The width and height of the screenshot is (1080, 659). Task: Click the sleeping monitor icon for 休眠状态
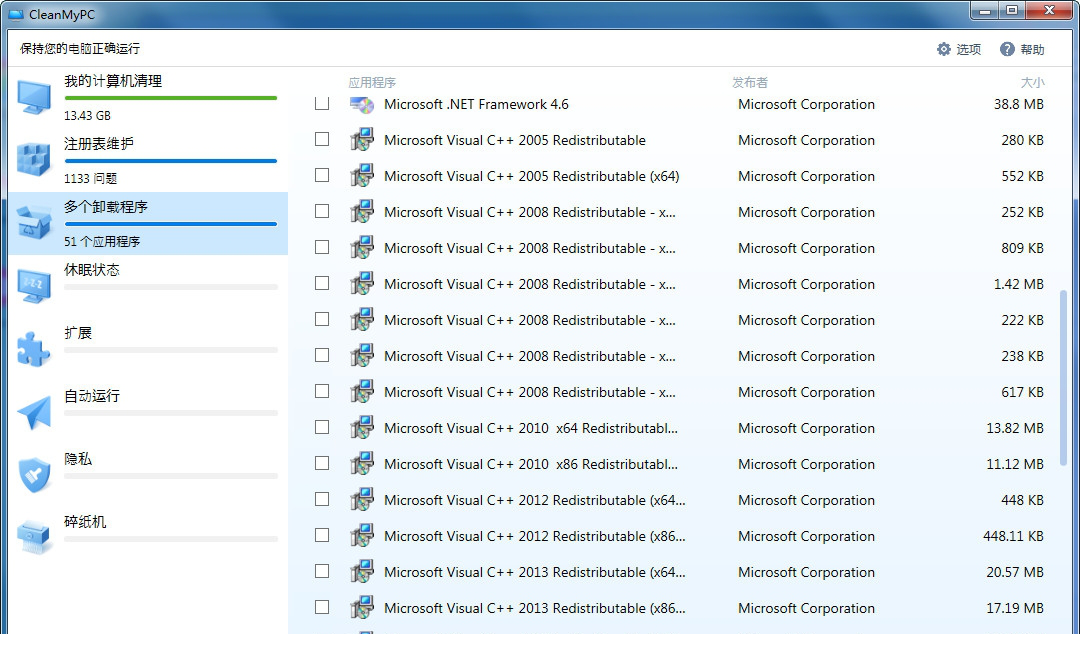pos(34,286)
